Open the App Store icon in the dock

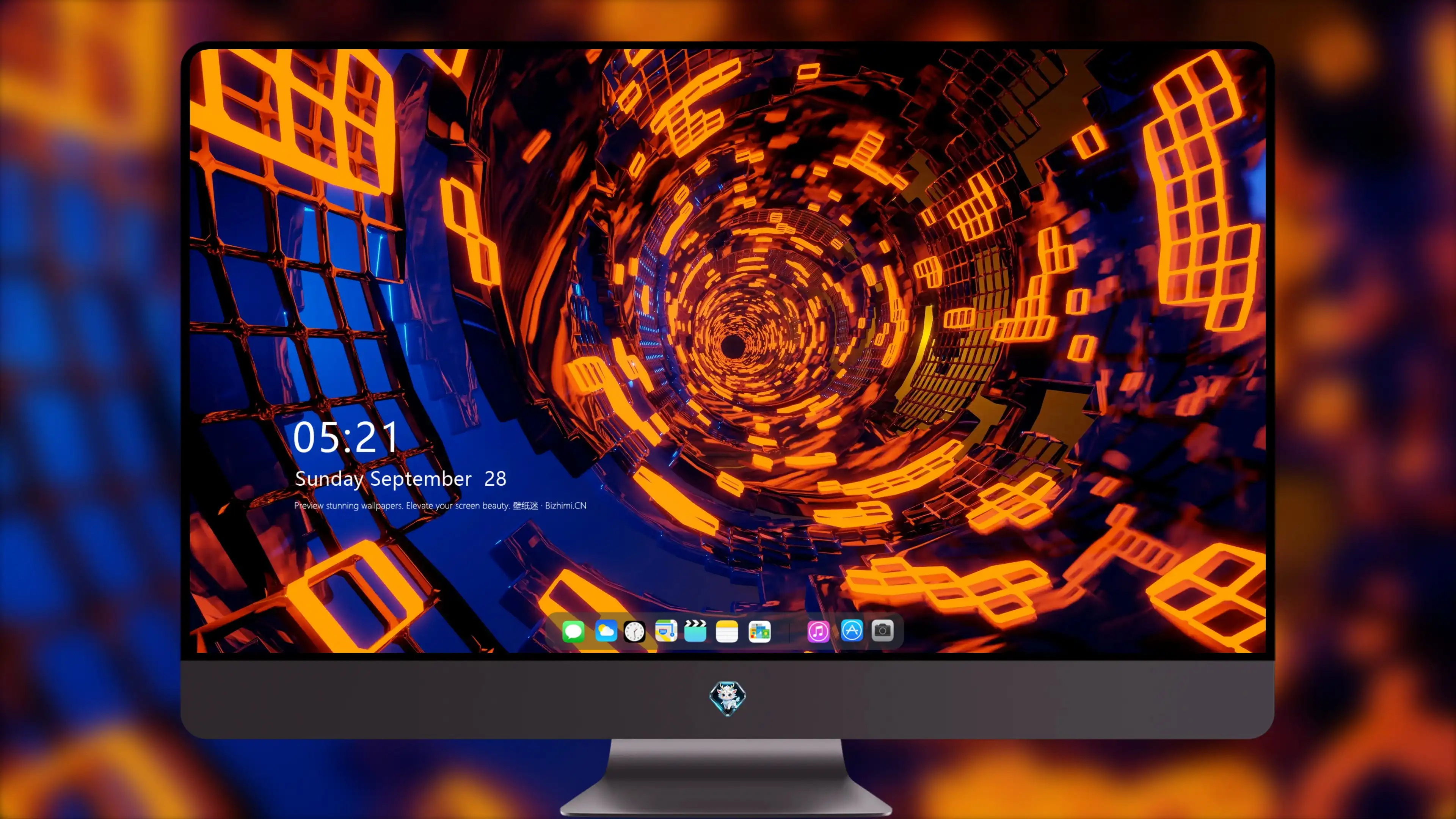851,630
